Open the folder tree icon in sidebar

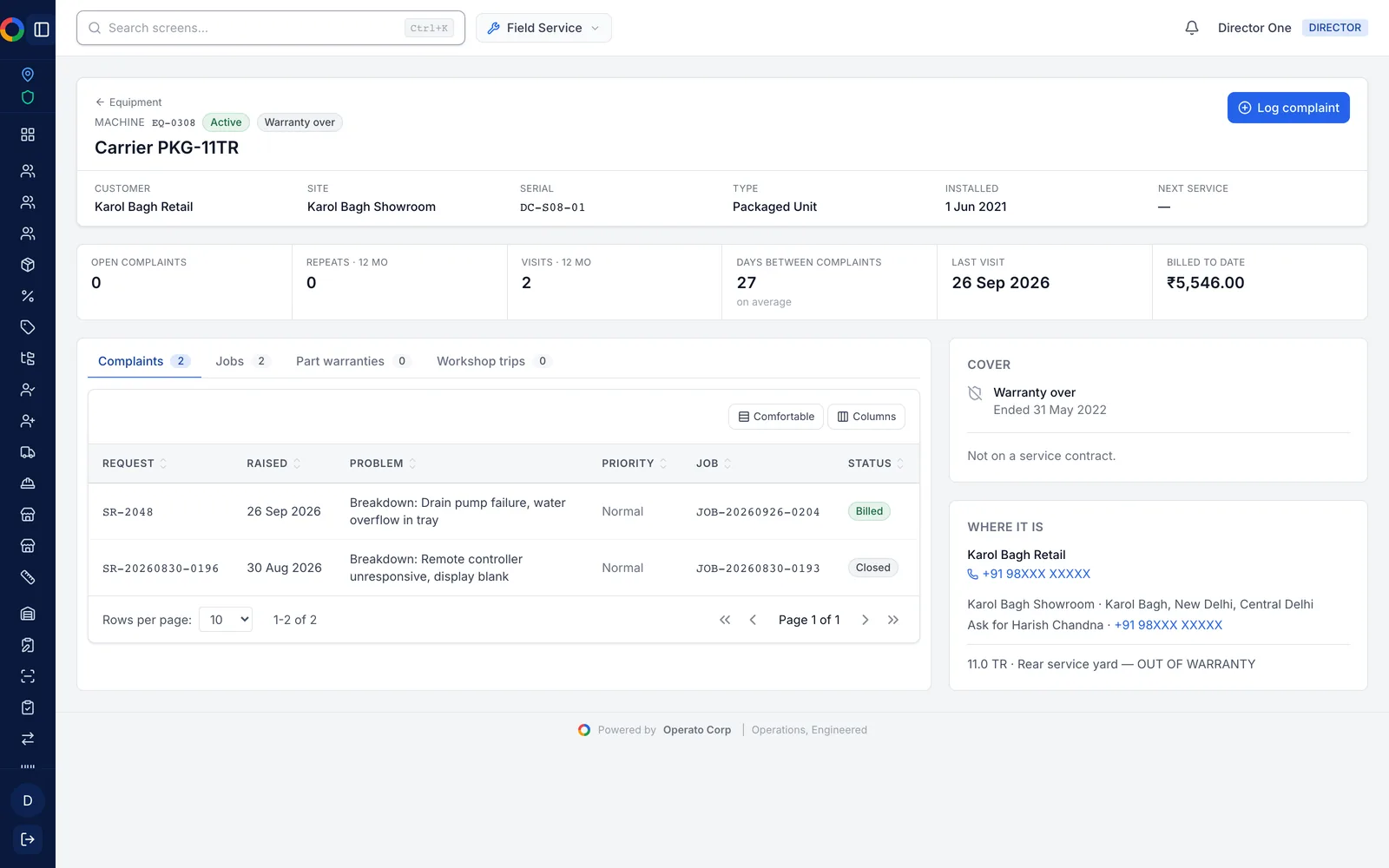[x=28, y=358]
